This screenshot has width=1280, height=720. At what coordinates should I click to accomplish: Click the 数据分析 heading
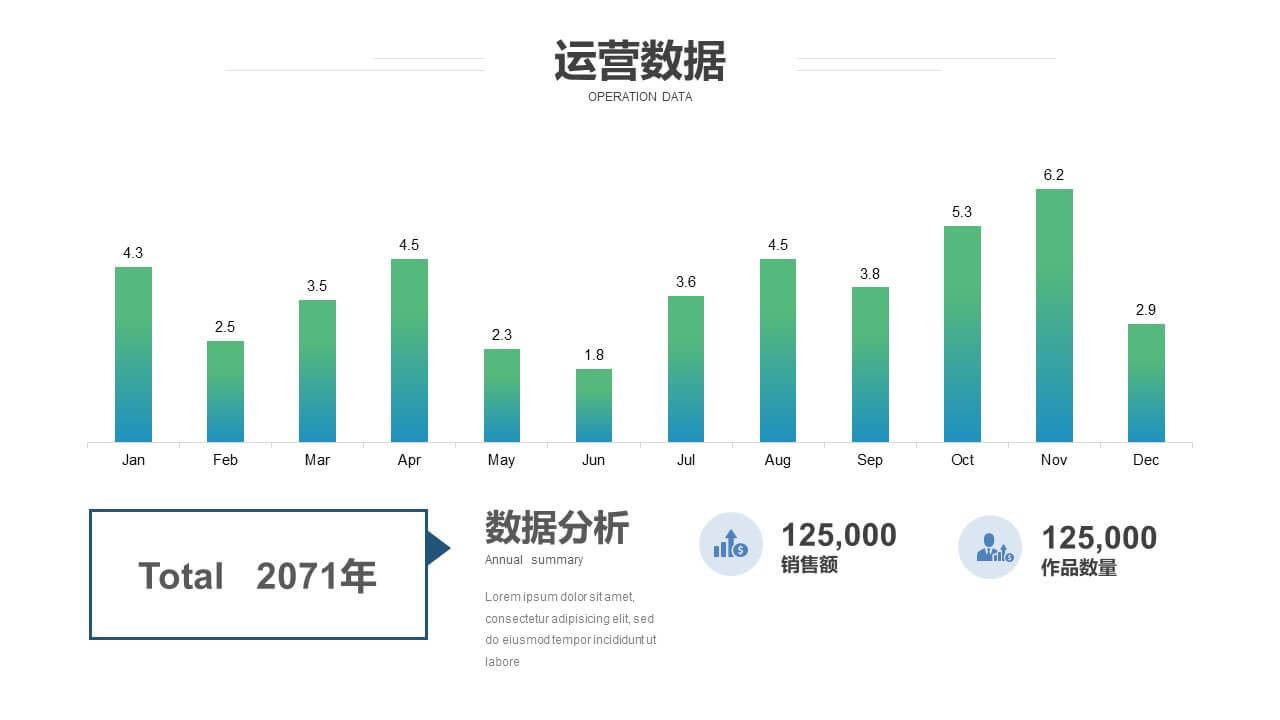557,527
